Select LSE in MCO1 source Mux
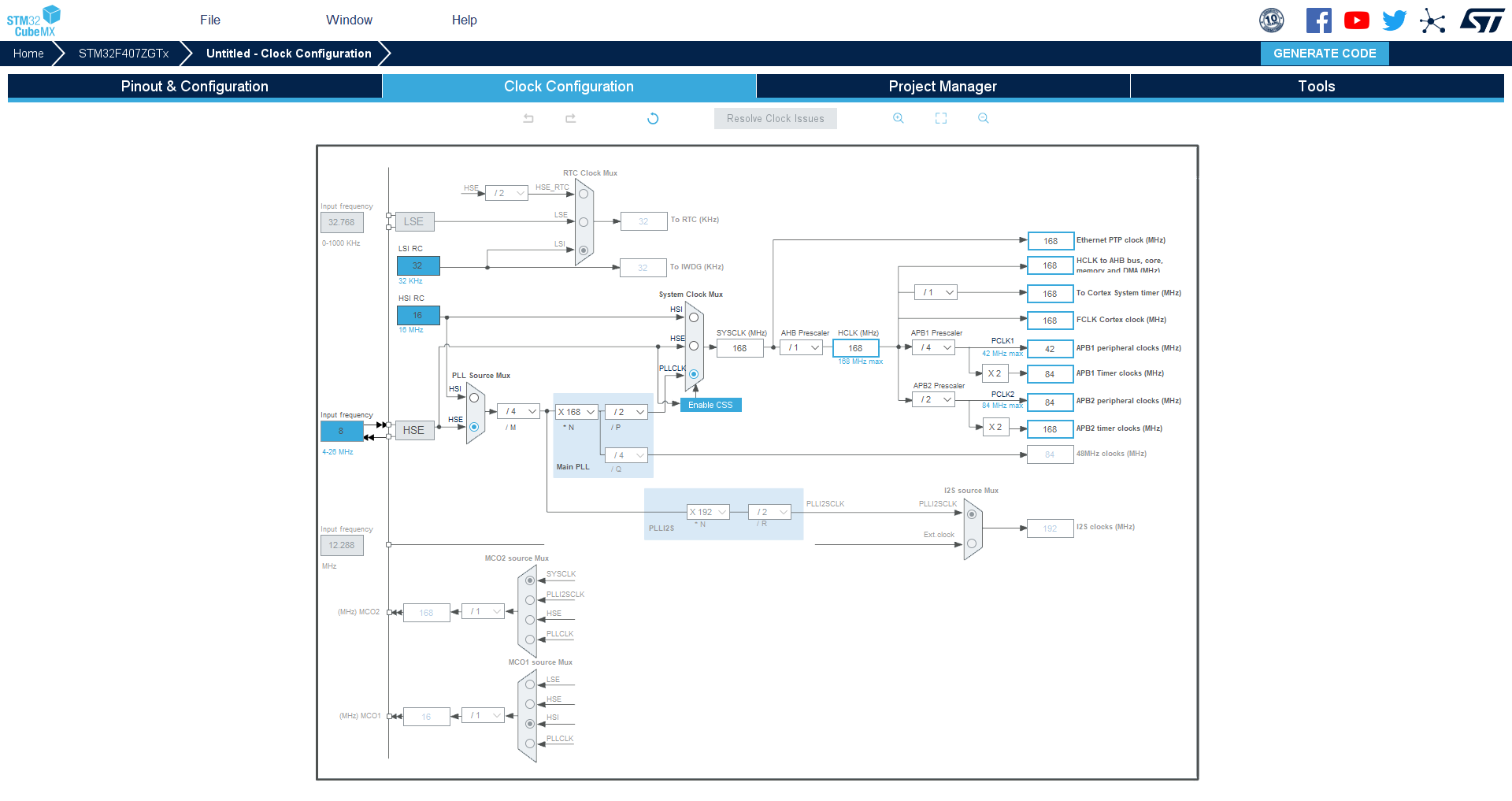 coord(530,684)
